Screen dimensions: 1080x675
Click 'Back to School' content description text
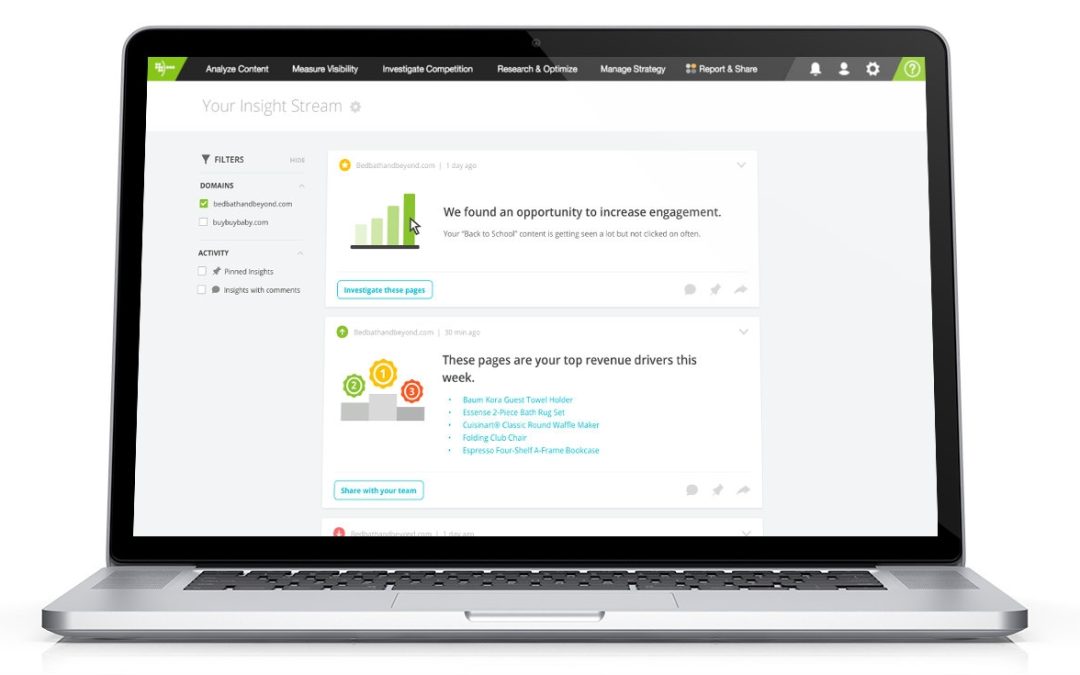pyautogui.click(x=572, y=234)
